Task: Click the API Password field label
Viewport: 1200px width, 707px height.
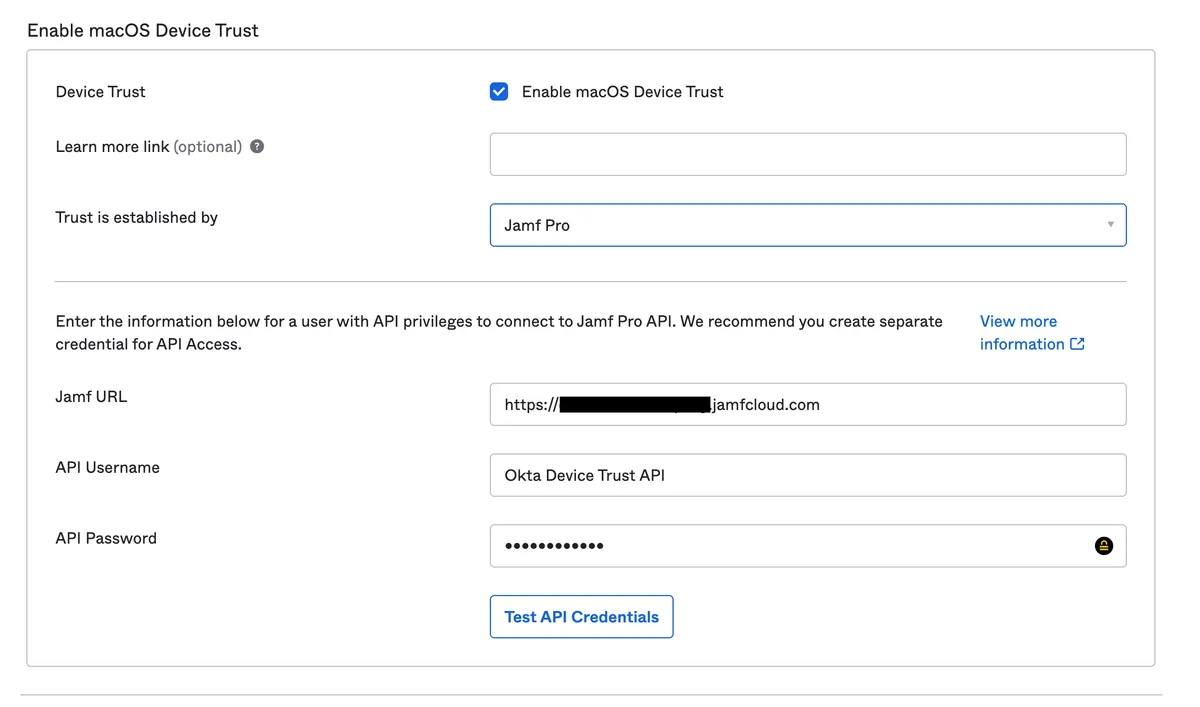Action: click(x=106, y=539)
